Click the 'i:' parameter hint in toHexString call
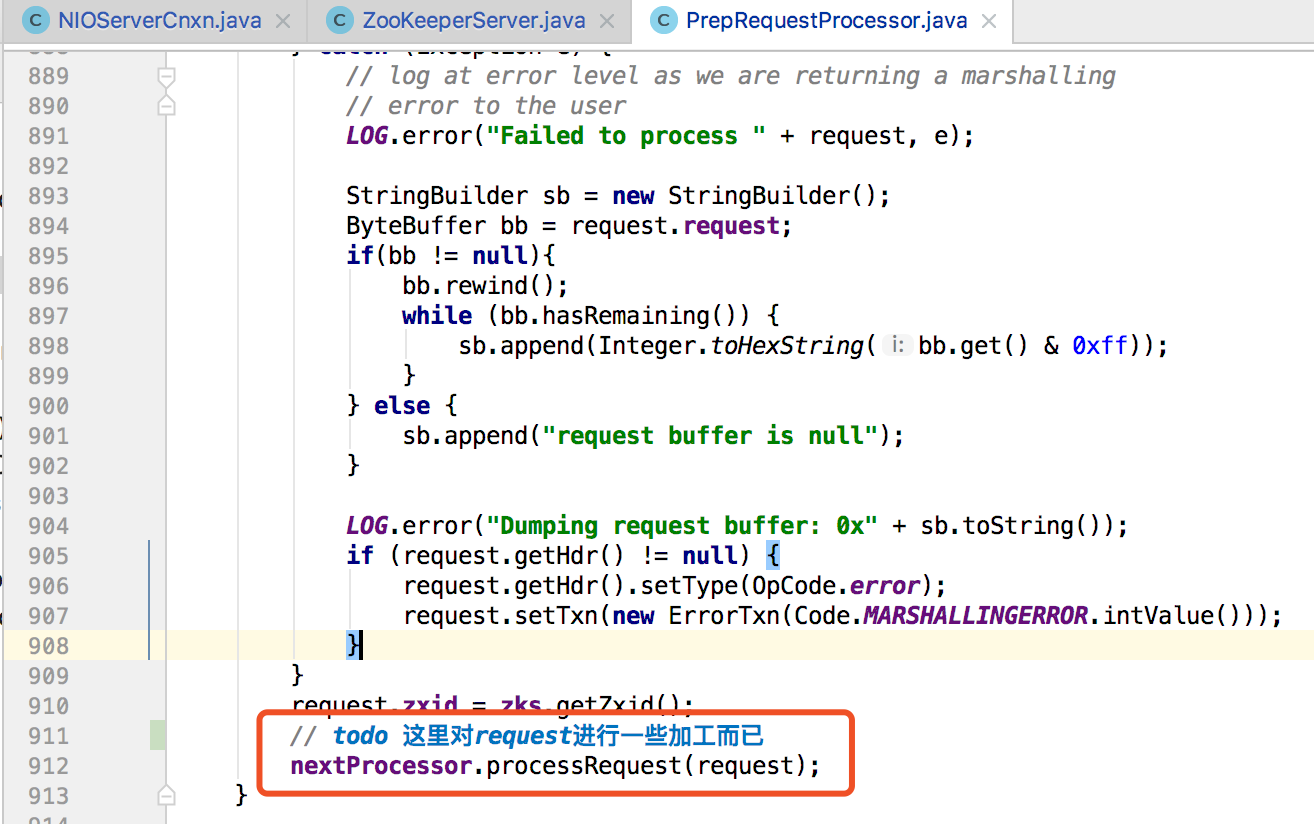 pos(899,346)
